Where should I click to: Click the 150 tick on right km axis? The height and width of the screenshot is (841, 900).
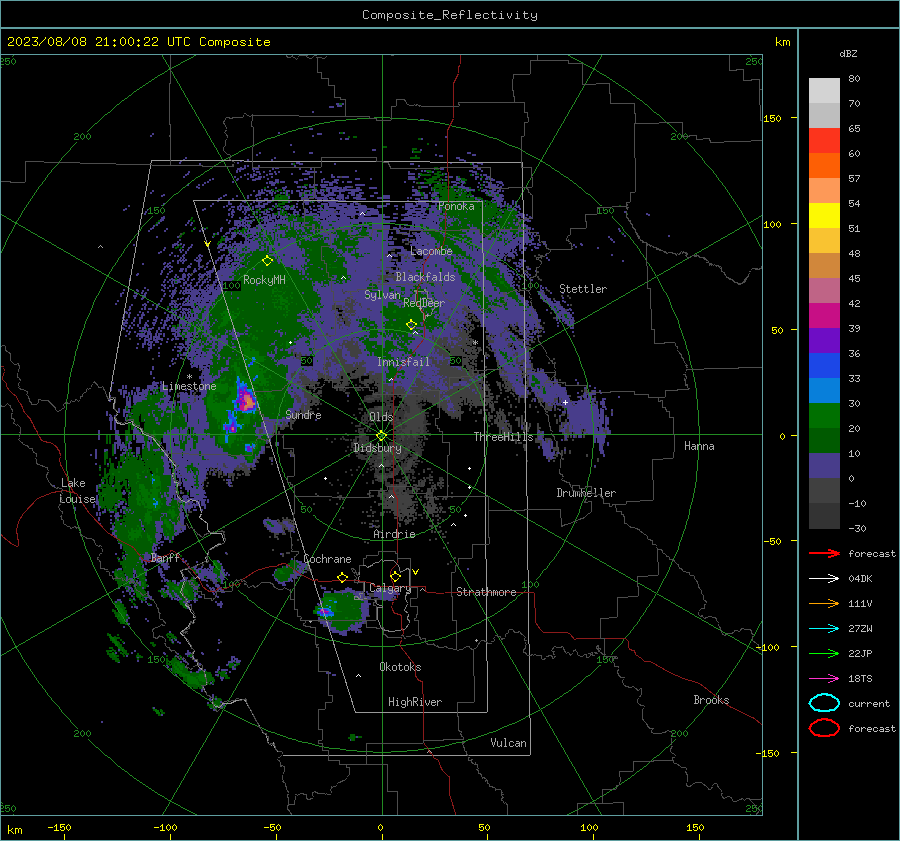pyautogui.click(x=772, y=118)
